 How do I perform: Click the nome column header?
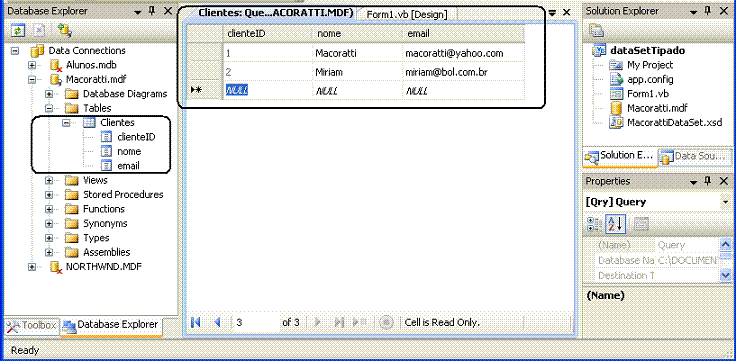tap(358, 34)
